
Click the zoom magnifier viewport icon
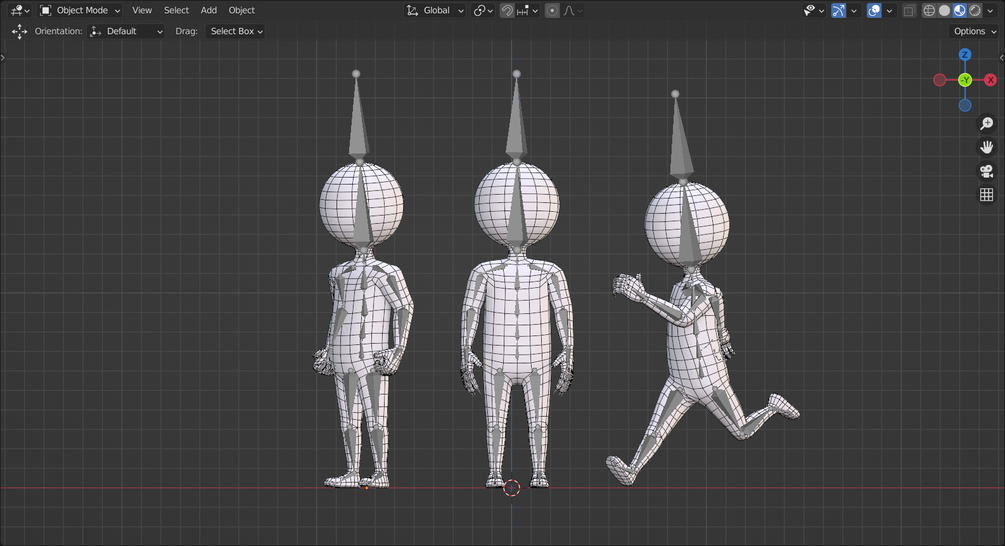pyautogui.click(x=986, y=124)
